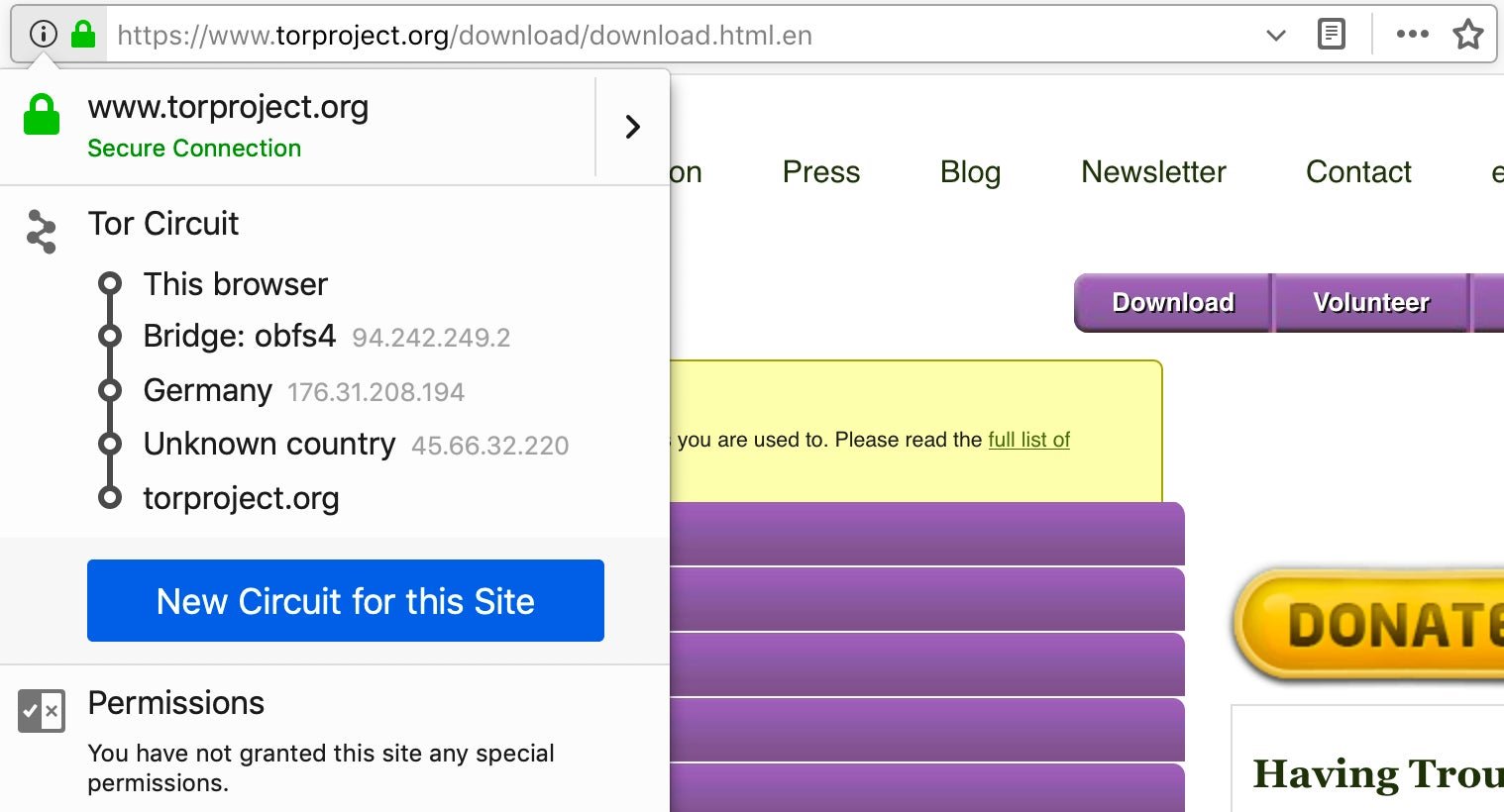Screen dimensions: 1504x812
Task: Click the 'Tor Circuit' section title
Action: (163, 224)
